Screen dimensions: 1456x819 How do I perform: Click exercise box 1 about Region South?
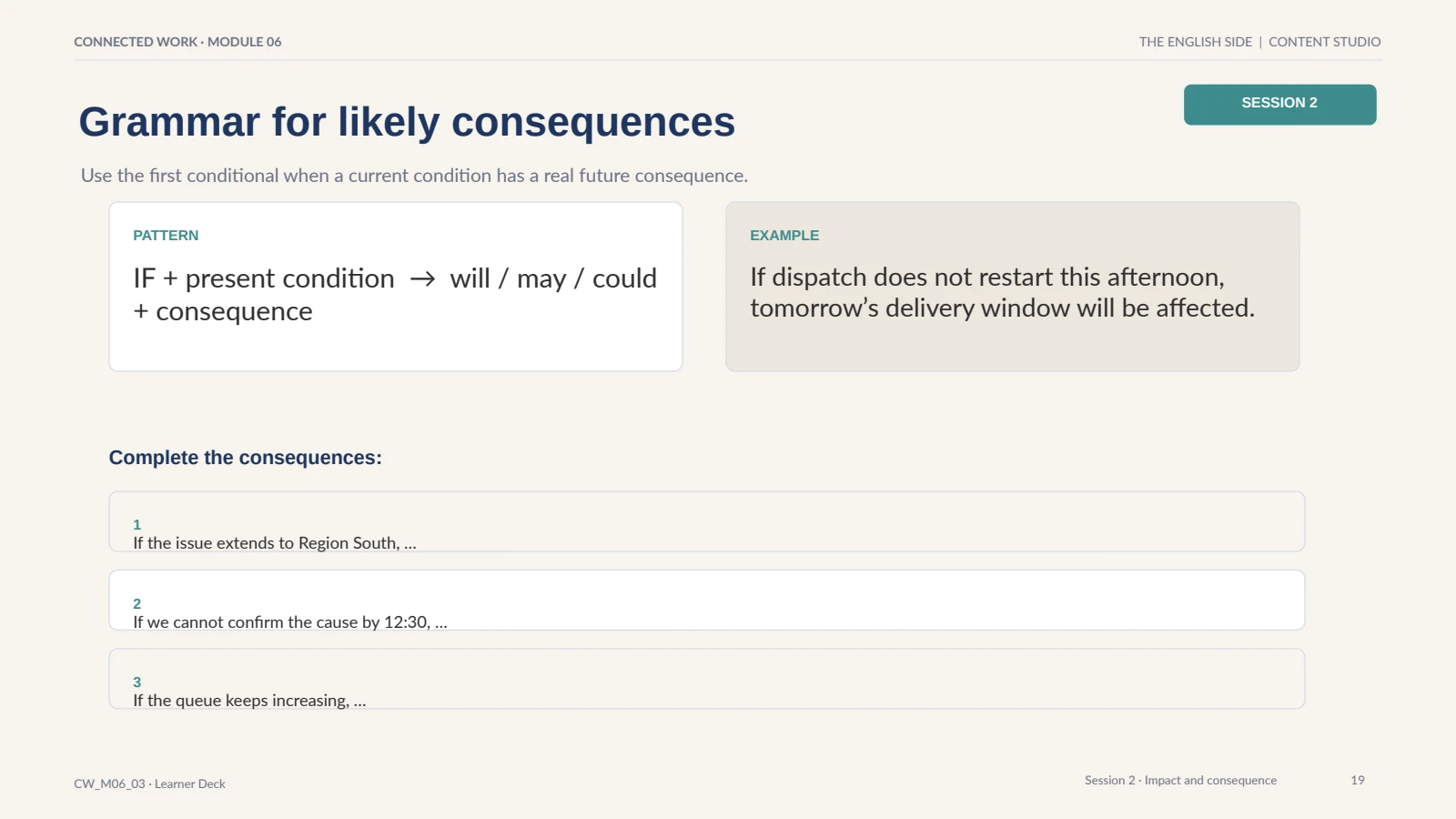707,521
